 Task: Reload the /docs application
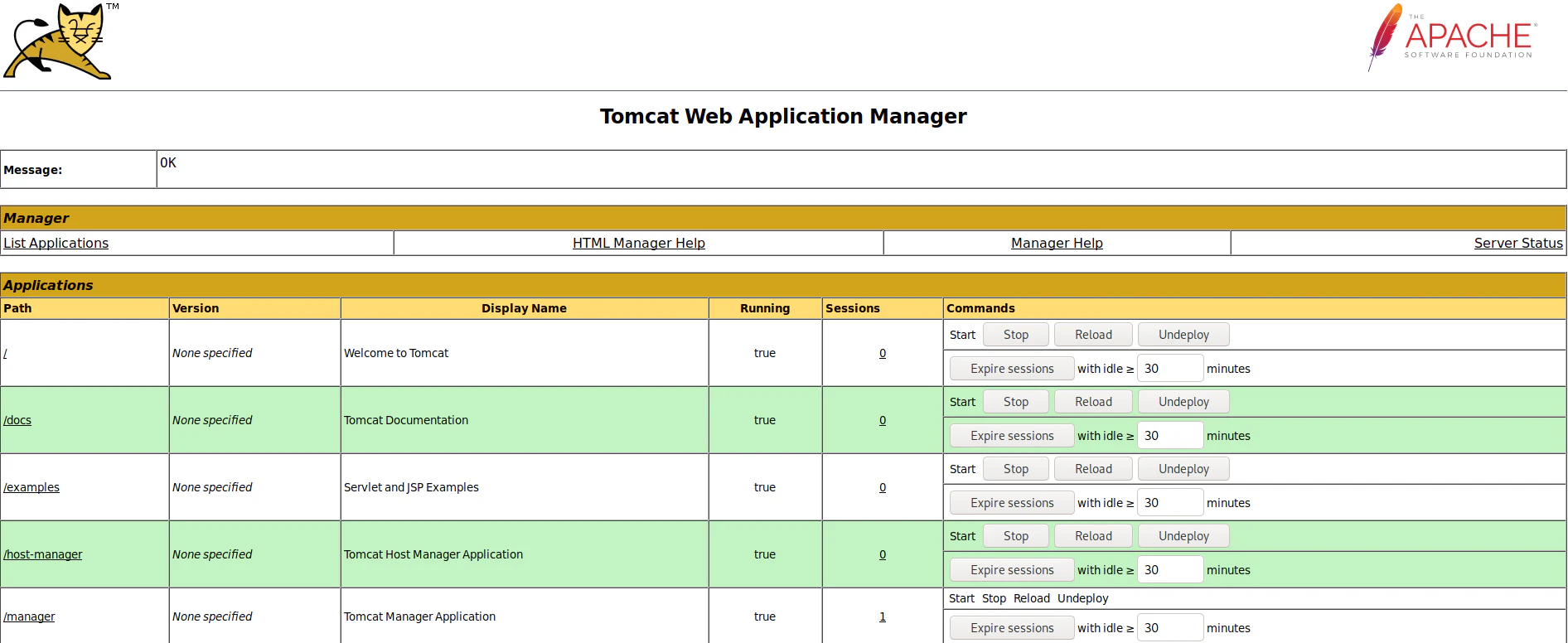(1093, 402)
